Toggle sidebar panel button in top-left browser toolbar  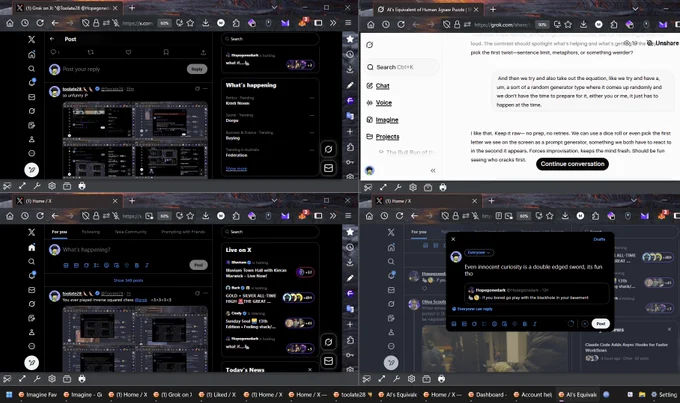[318, 23]
